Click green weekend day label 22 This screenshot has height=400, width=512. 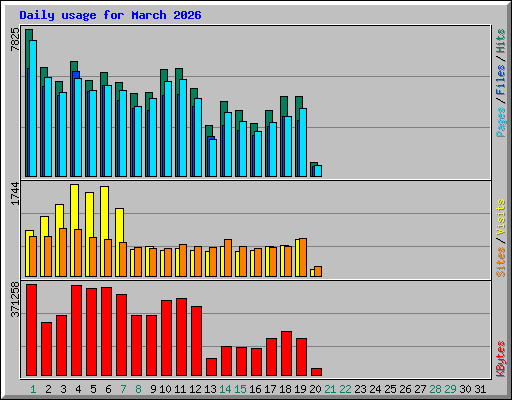pyautogui.click(x=345, y=389)
